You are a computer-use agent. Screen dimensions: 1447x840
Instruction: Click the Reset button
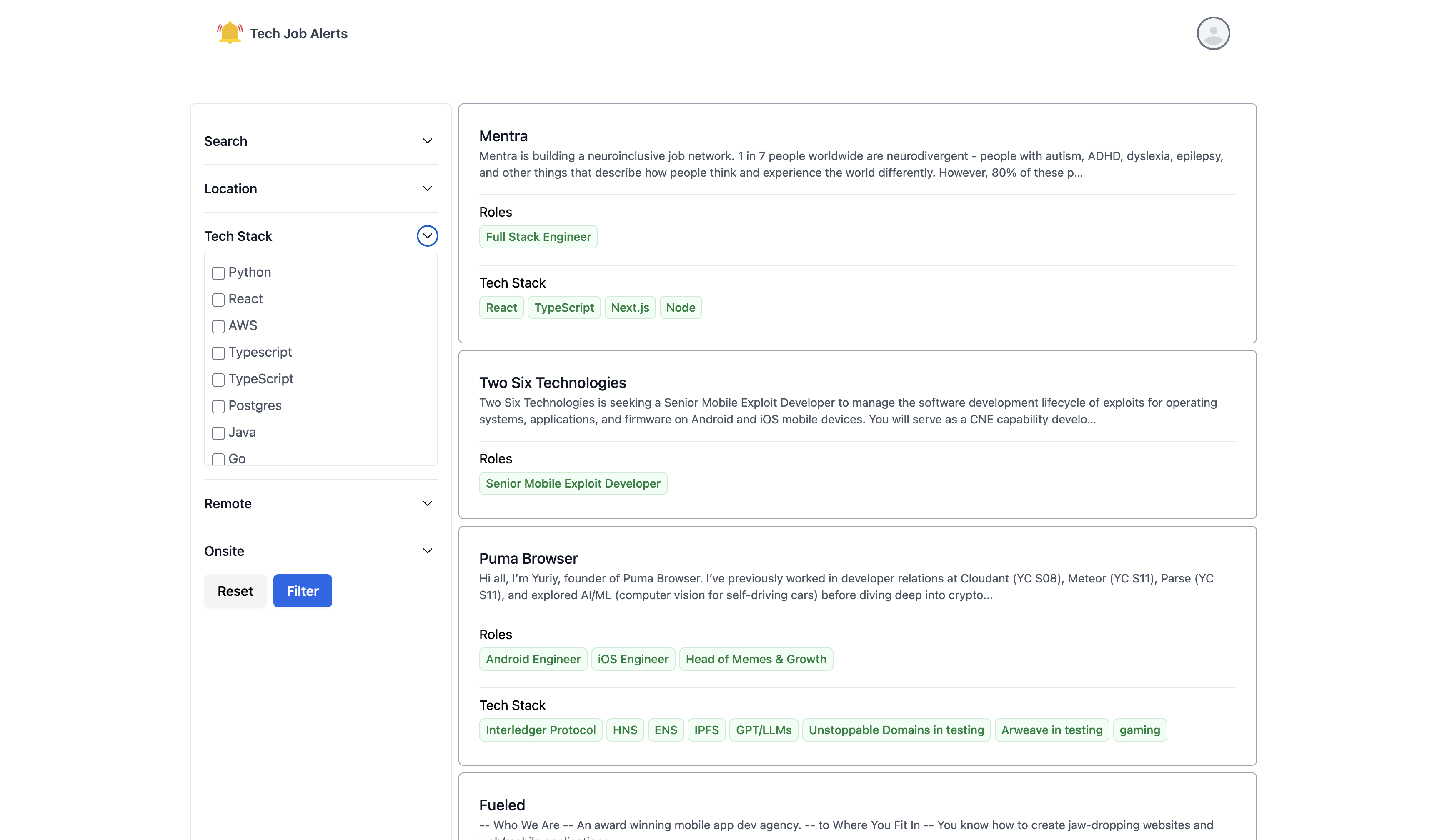tap(235, 591)
